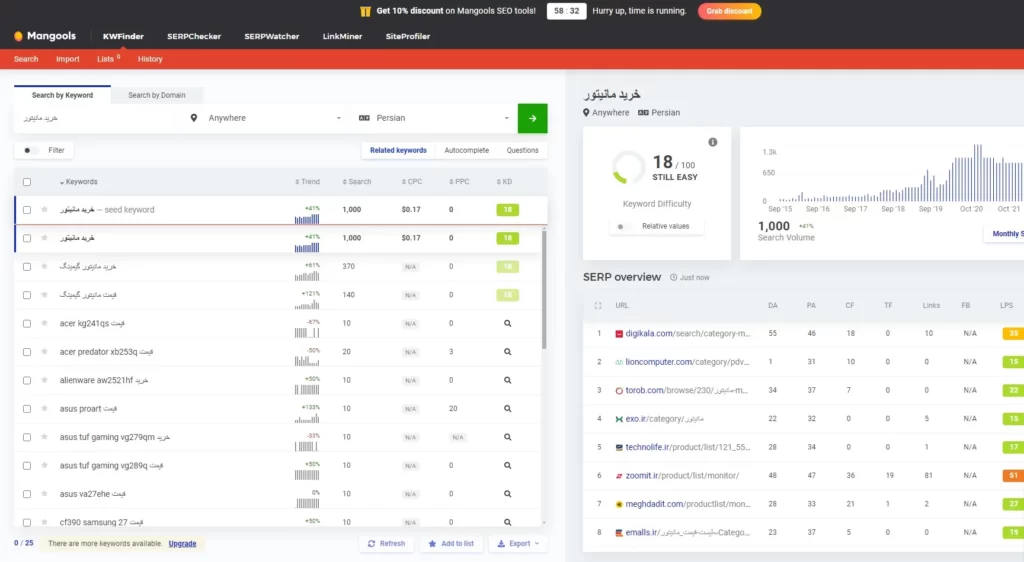Screen dimensions: 1024x562
Task: Star the acer predator xb253q keyword
Action: click(x=44, y=352)
